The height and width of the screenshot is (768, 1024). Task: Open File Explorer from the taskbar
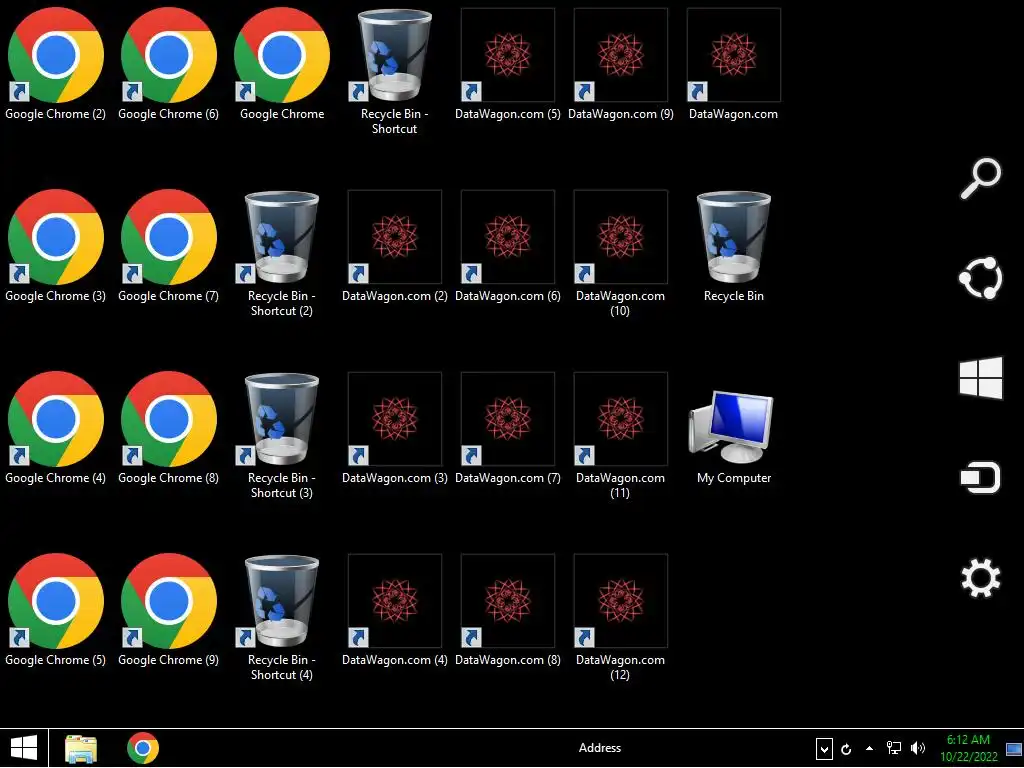pyautogui.click(x=81, y=748)
